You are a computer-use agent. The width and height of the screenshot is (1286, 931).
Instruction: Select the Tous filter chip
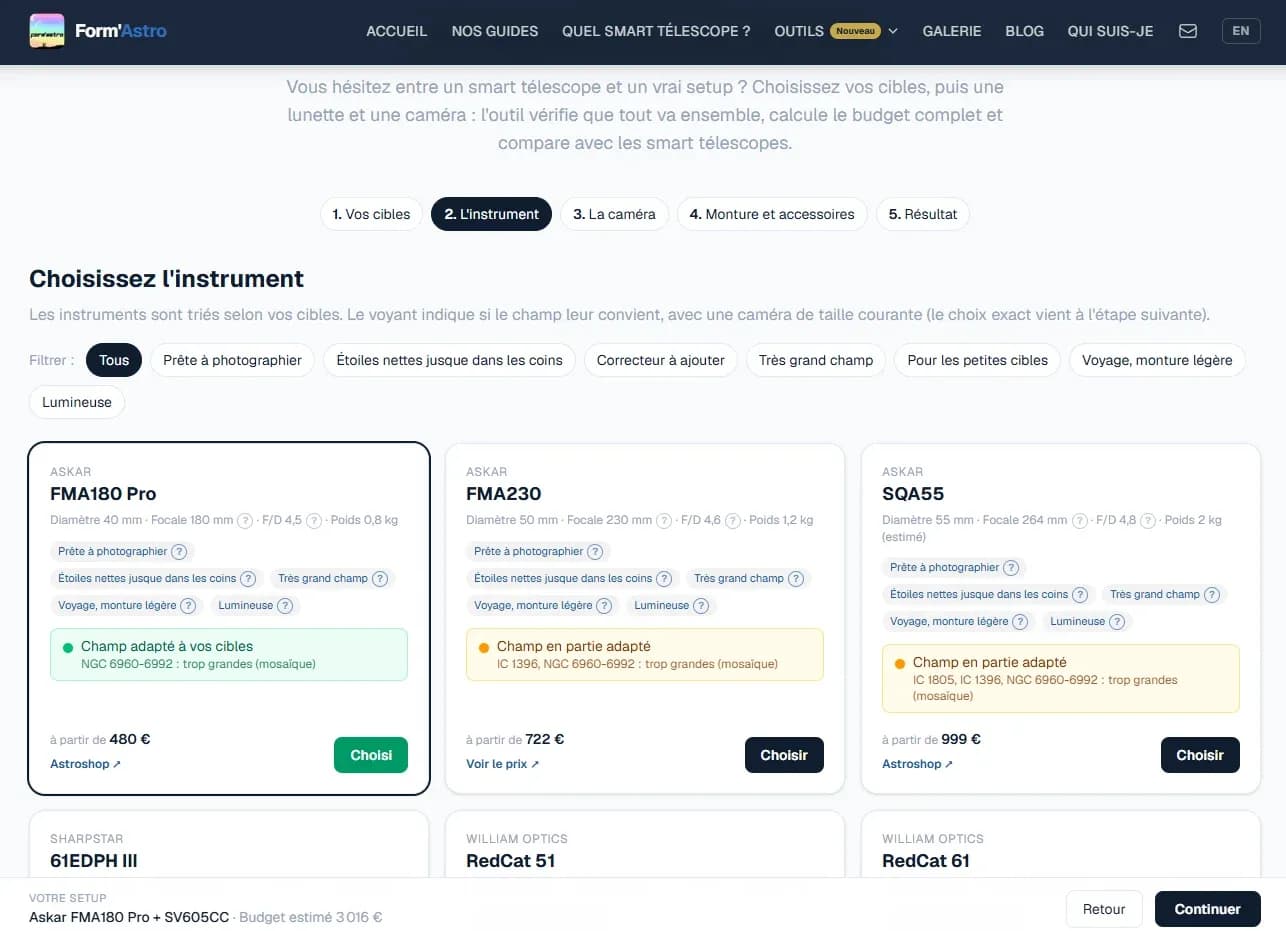click(x=114, y=360)
